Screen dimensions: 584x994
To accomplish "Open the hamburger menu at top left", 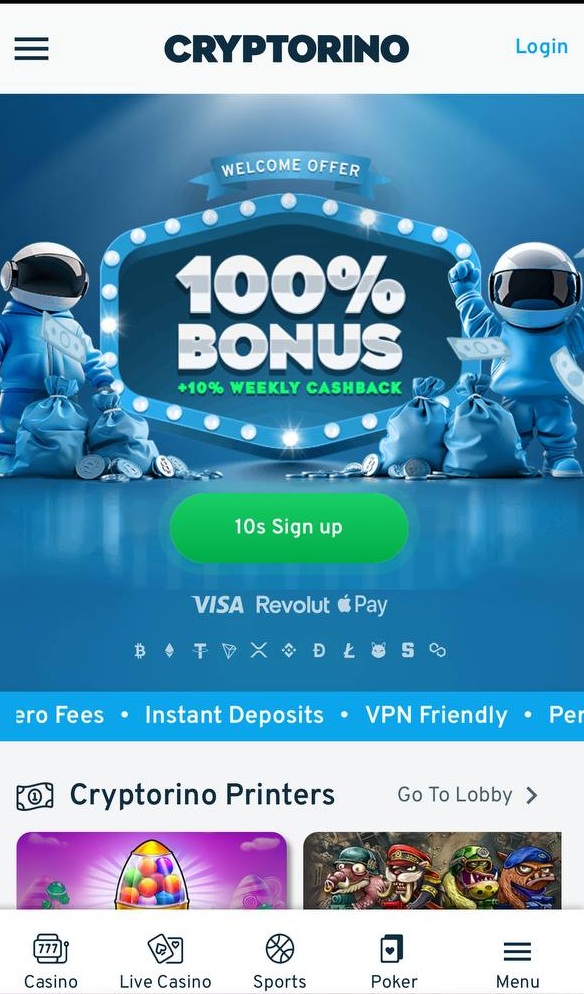I will click(x=32, y=48).
